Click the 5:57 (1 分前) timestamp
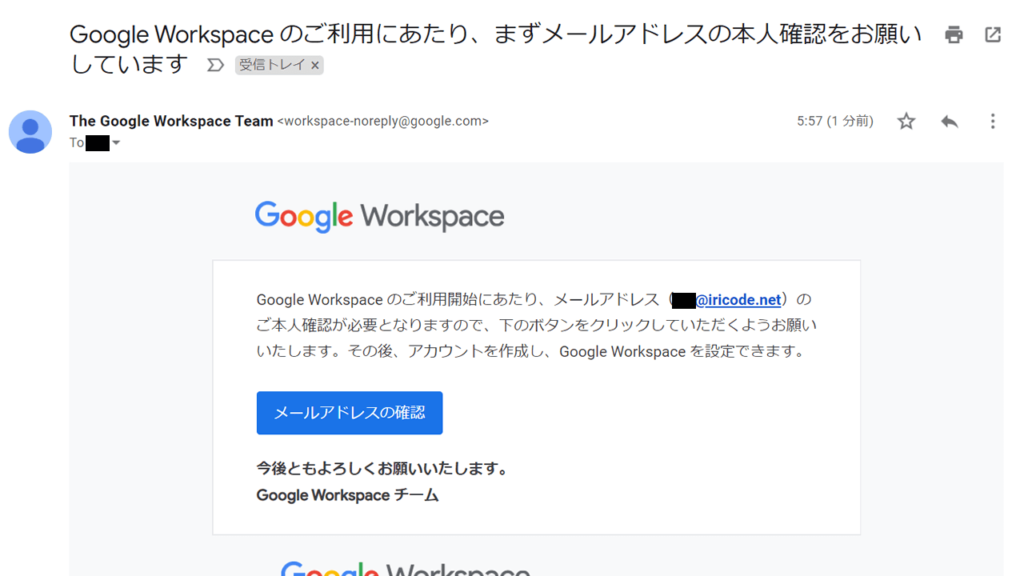The height and width of the screenshot is (576, 1024). [835, 121]
